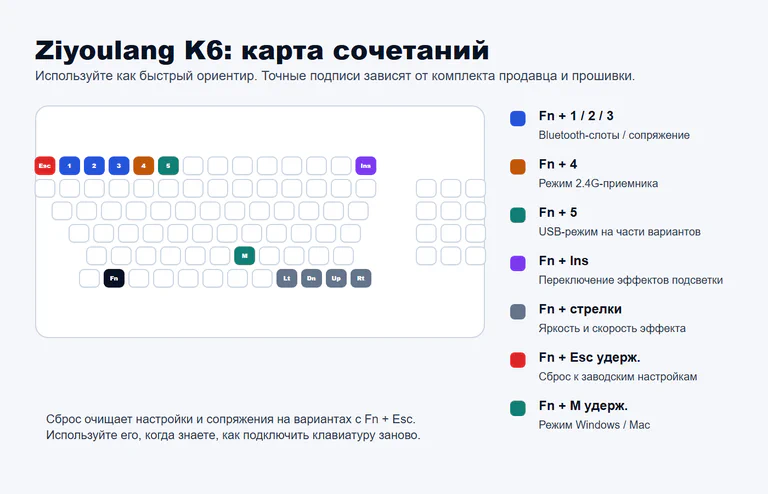Click text 'Режим Windows / Mac'

point(595,425)
